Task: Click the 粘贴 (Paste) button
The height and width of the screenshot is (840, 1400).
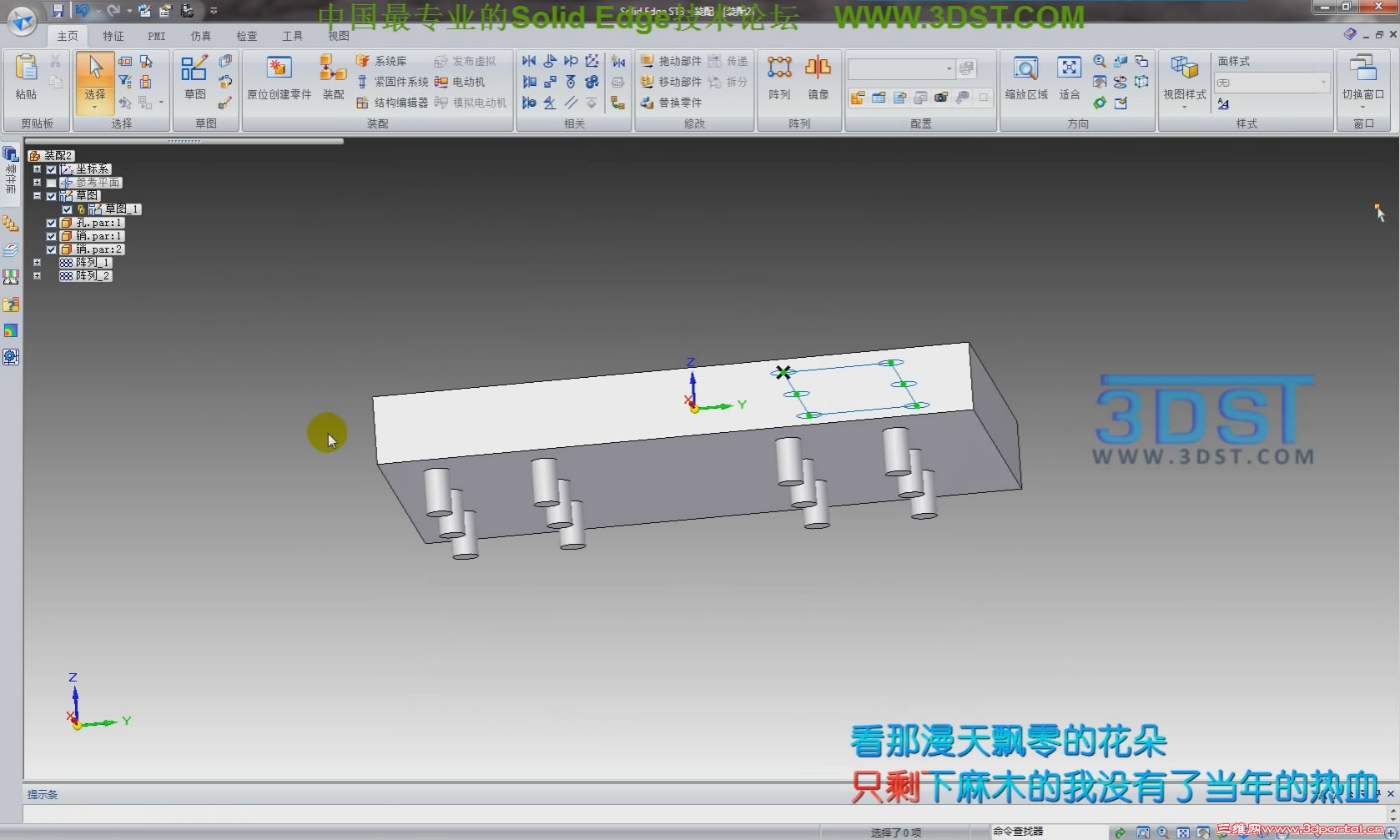Action: (26, 78)
